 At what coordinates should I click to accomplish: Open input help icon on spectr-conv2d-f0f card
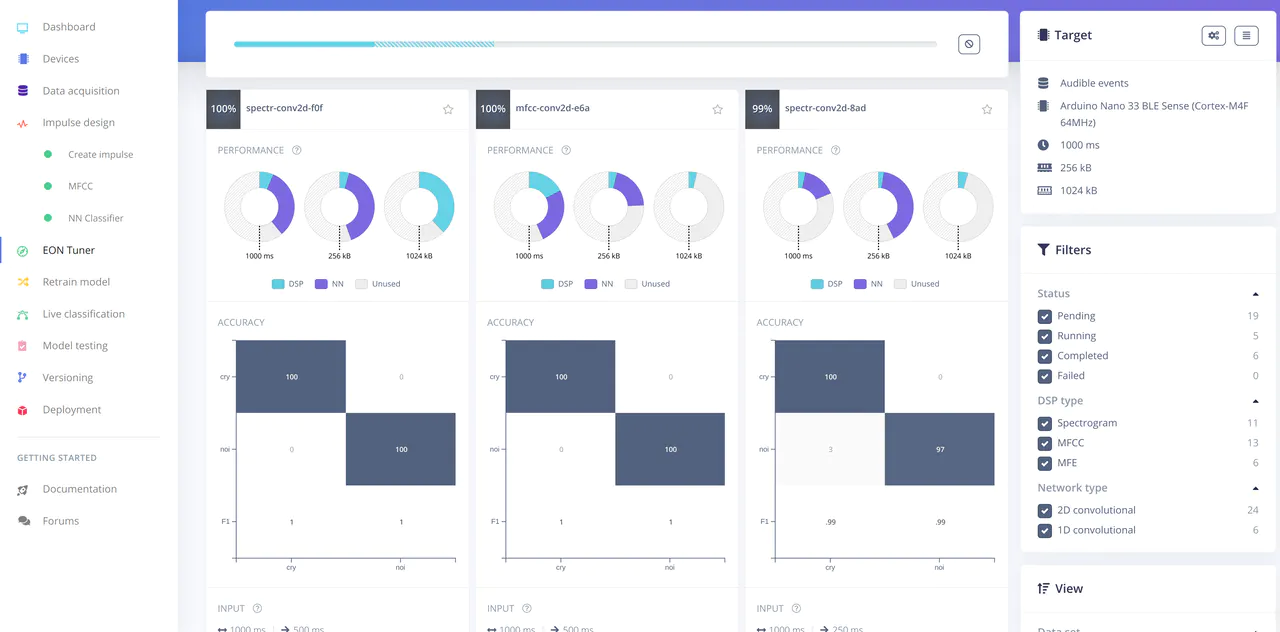point(257,608)
